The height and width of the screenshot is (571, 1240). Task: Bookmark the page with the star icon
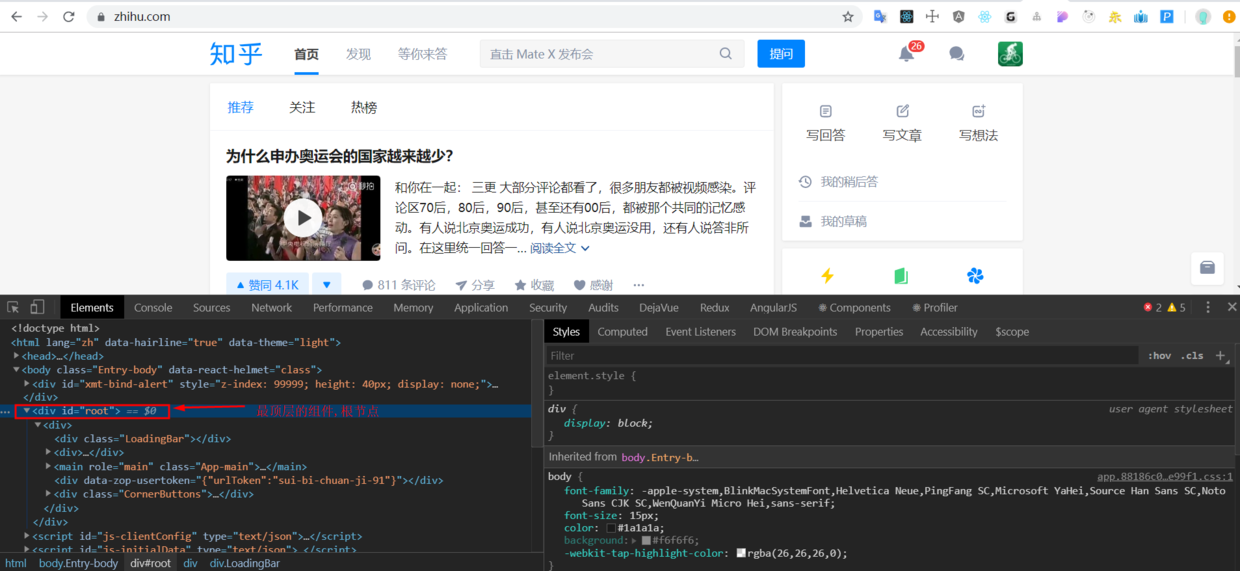coord(848,16)
